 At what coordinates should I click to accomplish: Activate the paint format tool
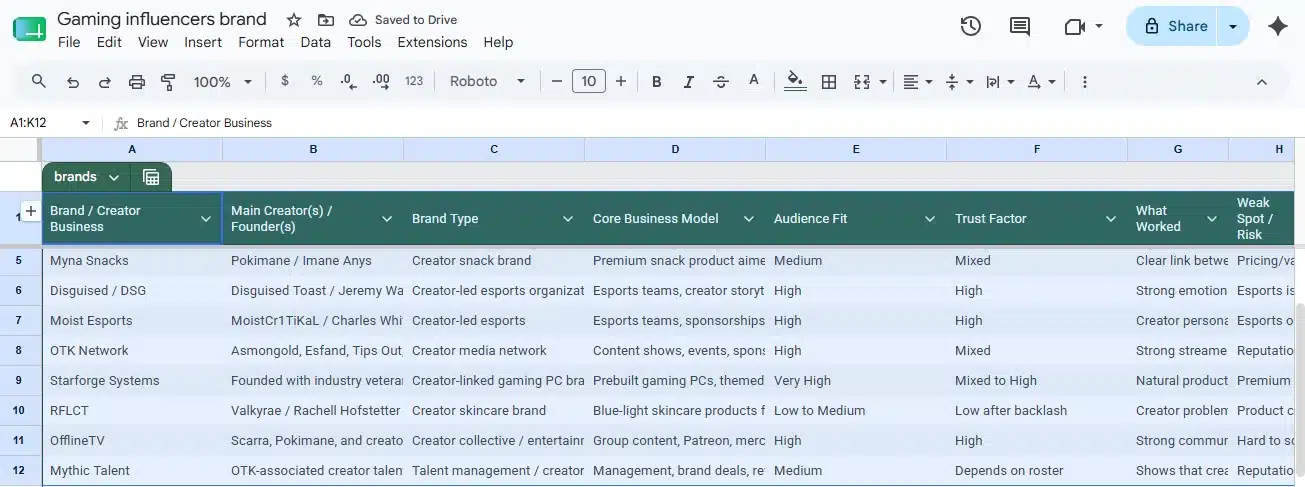168,82
